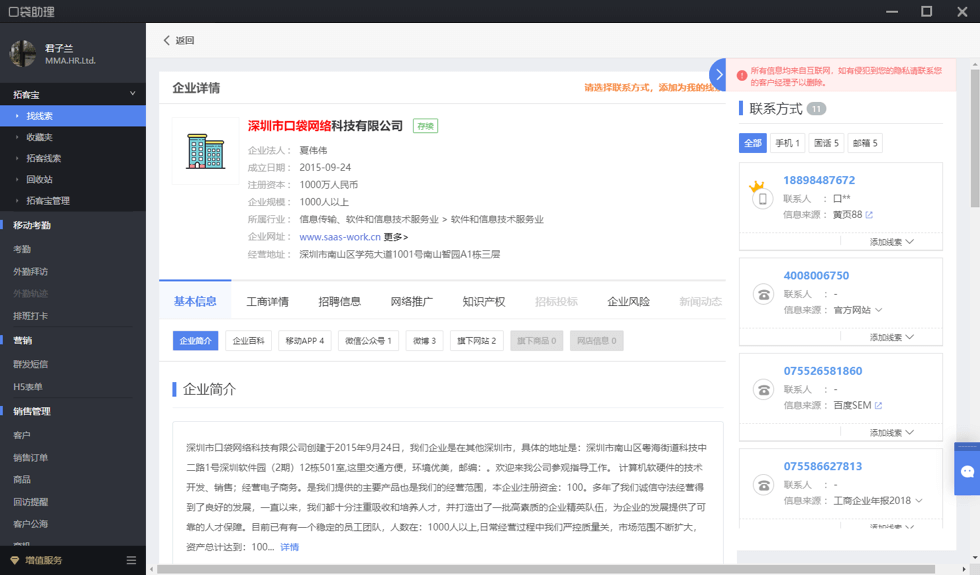Click the user avatar of 君子兰

click(x=23, y=54)
